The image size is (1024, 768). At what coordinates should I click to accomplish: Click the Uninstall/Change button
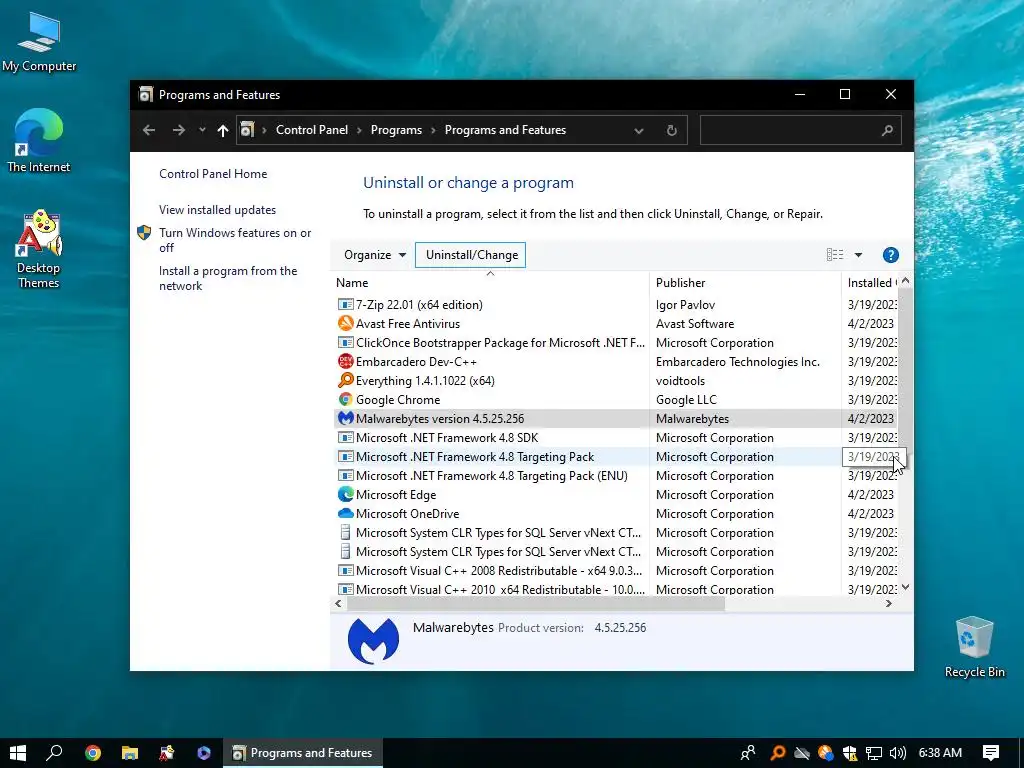(x=471, y=255)
